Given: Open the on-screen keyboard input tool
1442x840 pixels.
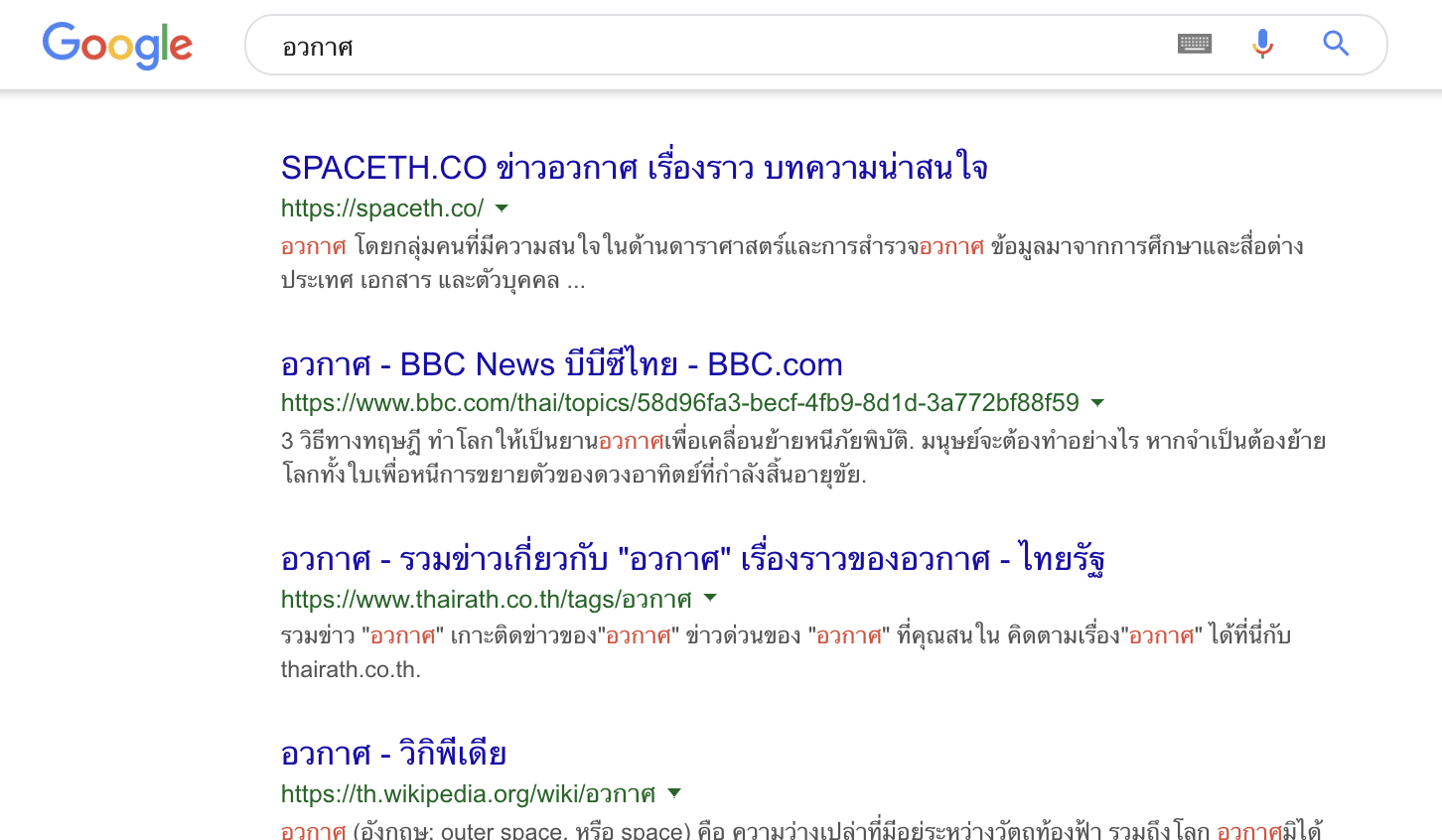Looking at the screenshot, I should tap(1194, 44).
